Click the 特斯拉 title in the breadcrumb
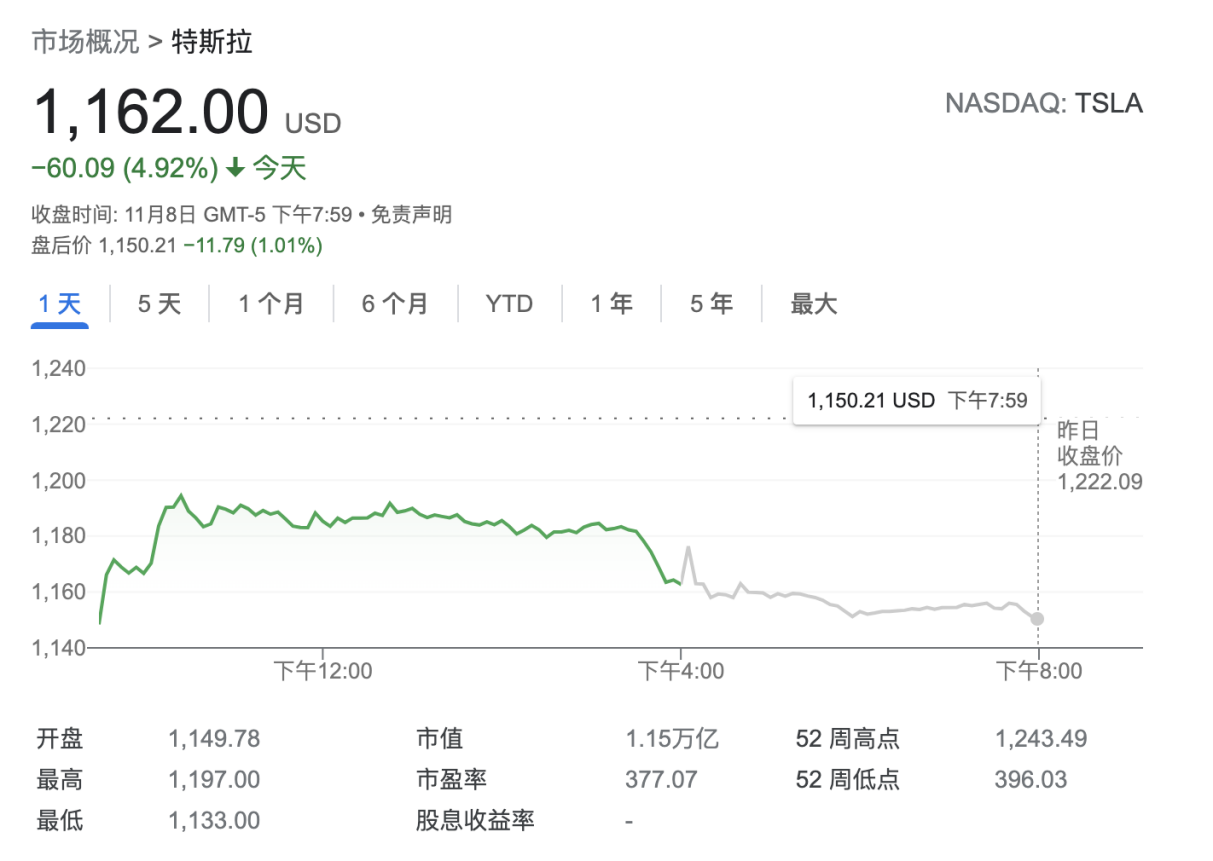The height and width of the screenshot is (861, 1213). pos(212,42)
